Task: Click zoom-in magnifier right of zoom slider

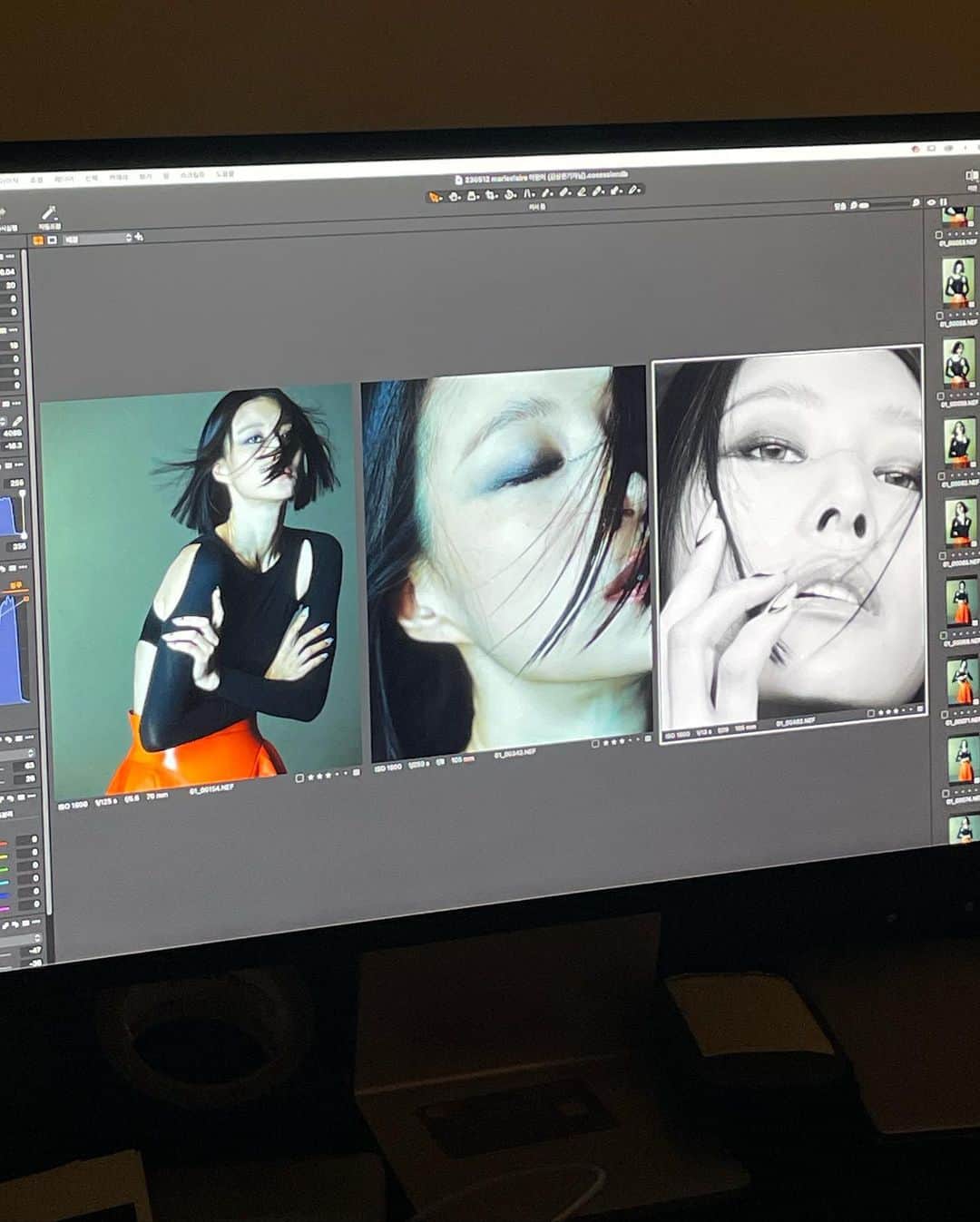Action: [x=915, y=203]
